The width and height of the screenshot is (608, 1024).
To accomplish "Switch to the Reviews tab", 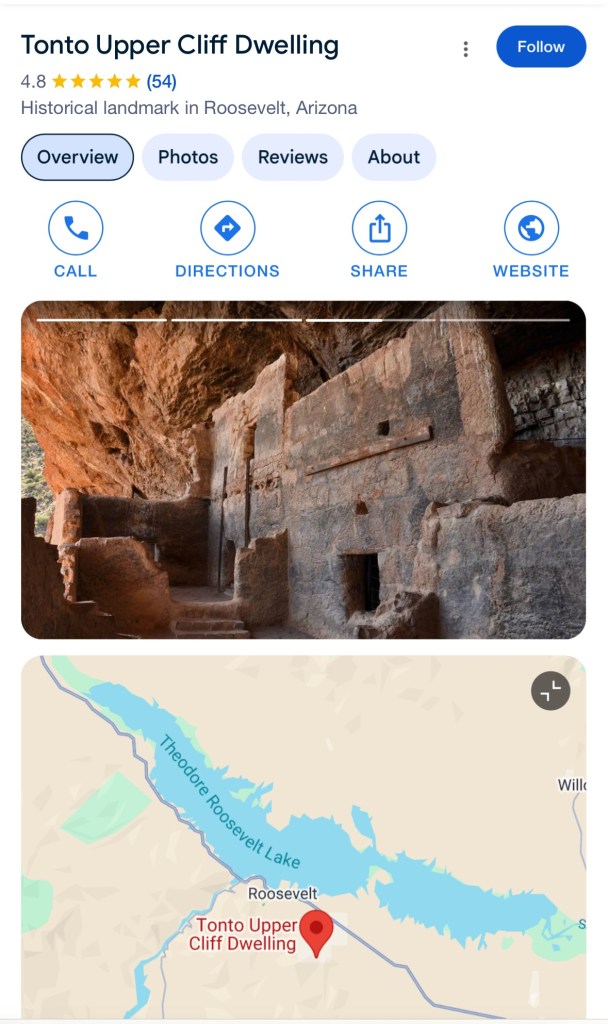I will click(293, 157).
